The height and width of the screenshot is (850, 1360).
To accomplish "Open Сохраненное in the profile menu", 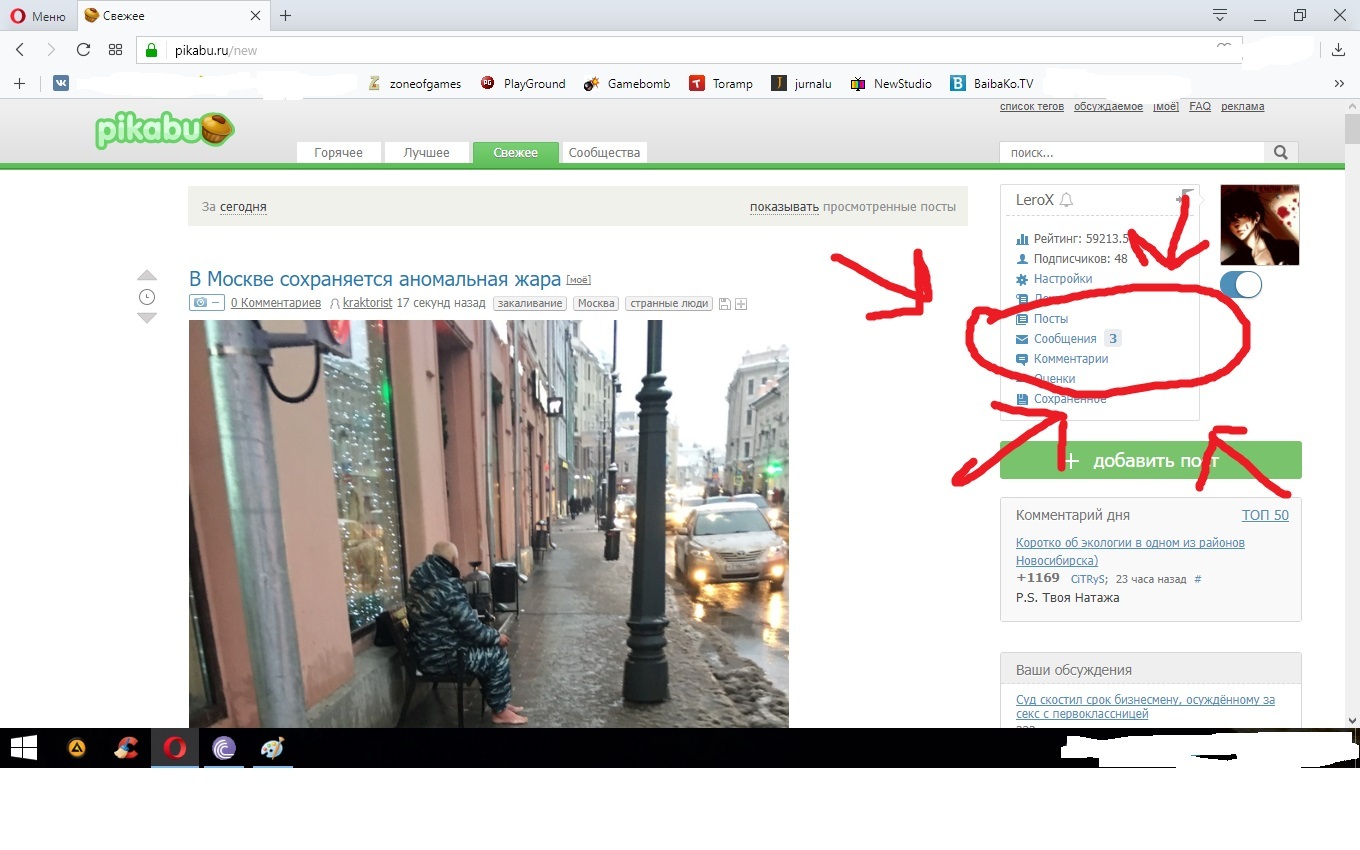I will (x=1070, y=399).
